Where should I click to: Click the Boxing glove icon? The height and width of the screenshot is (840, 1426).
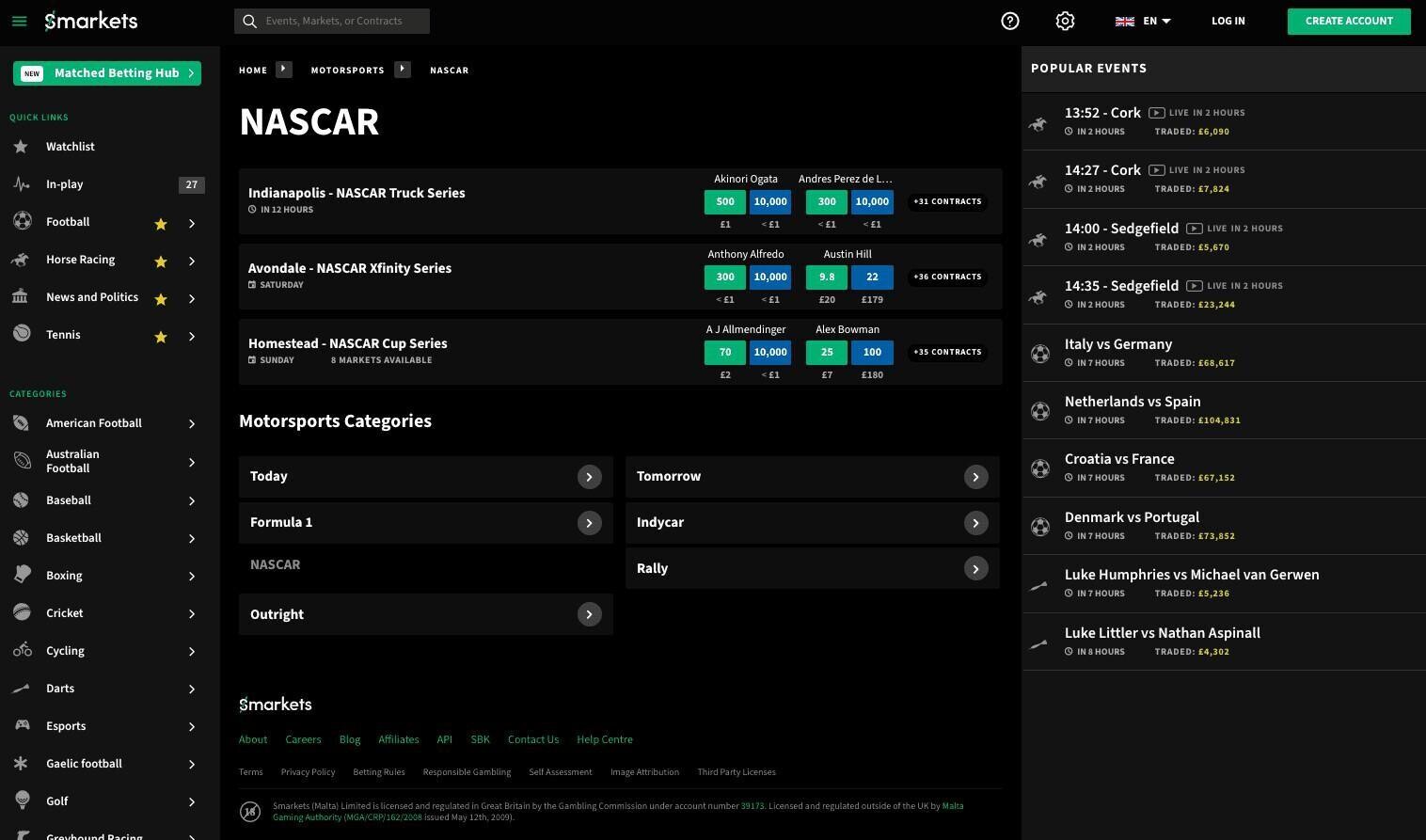point(23,575)
